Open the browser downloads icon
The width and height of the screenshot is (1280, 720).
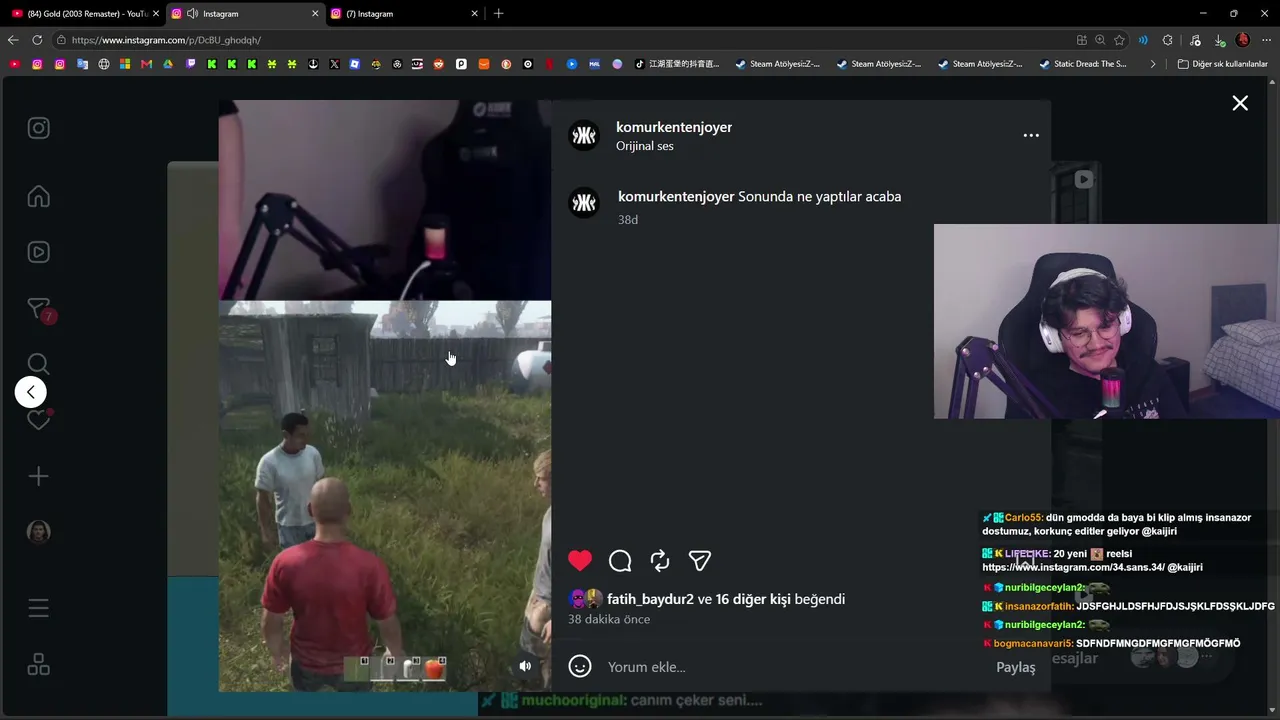1219,40
